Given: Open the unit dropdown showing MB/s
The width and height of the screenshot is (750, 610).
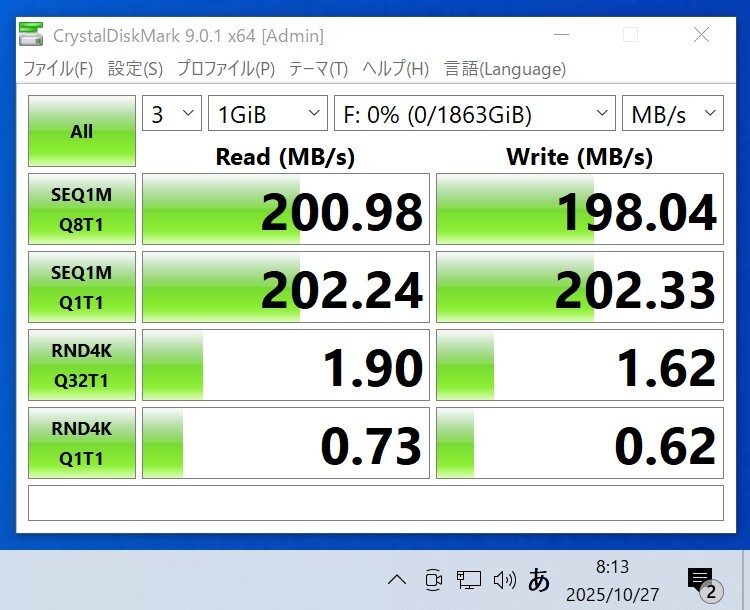Looking at the screenshot, I should (673, 113).
